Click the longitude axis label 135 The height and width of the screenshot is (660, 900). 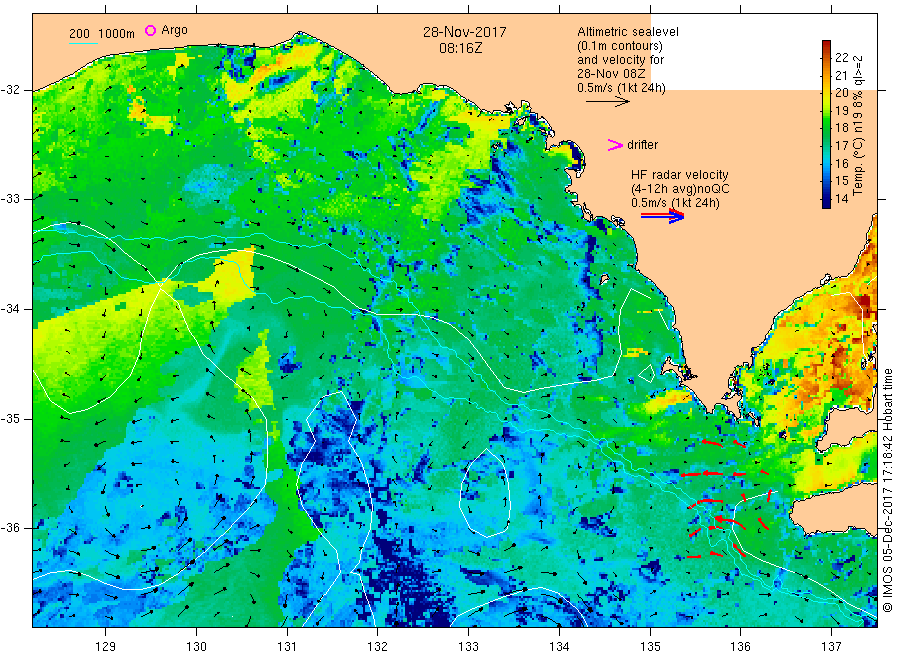[650, 647]
